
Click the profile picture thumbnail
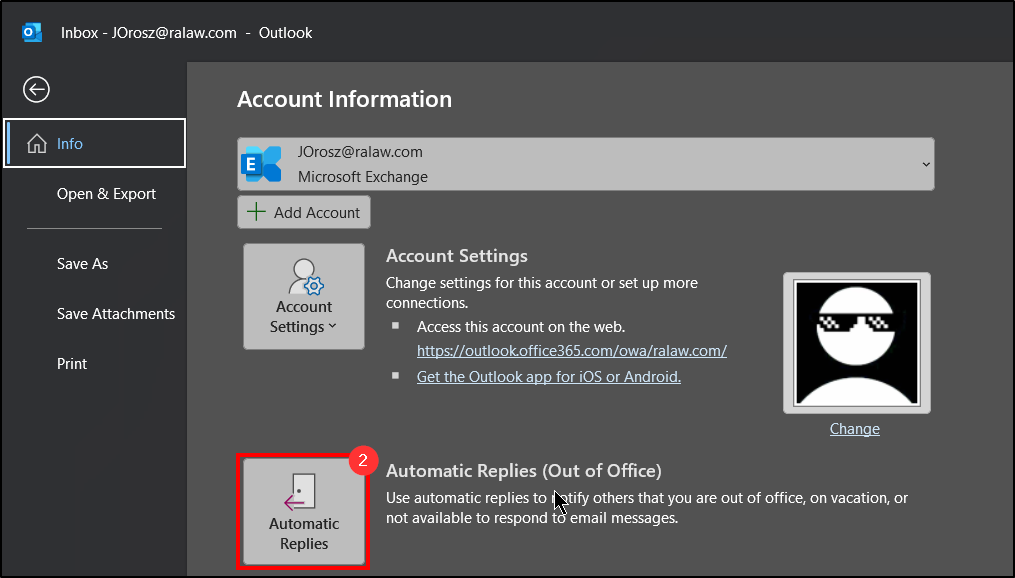click(x=856, y=343)
